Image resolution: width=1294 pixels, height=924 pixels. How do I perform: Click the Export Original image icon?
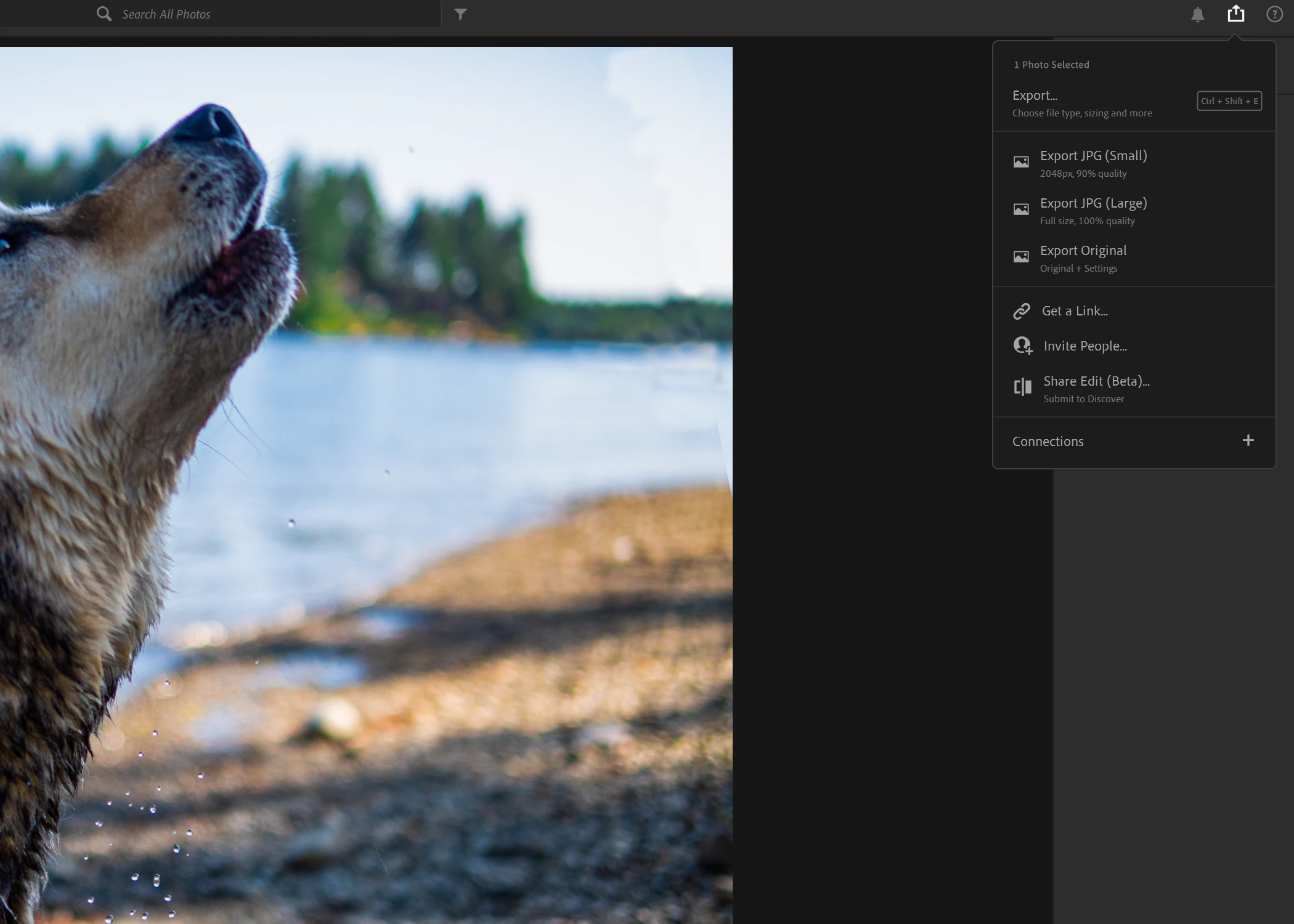1021,257
